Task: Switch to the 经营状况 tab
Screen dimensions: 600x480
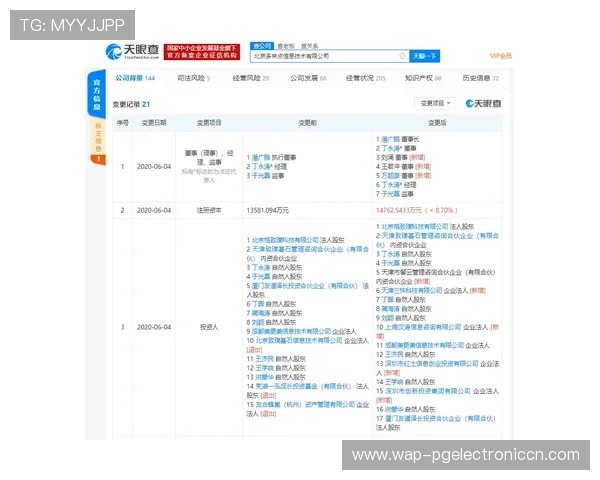Action: (x=365, y=78)
